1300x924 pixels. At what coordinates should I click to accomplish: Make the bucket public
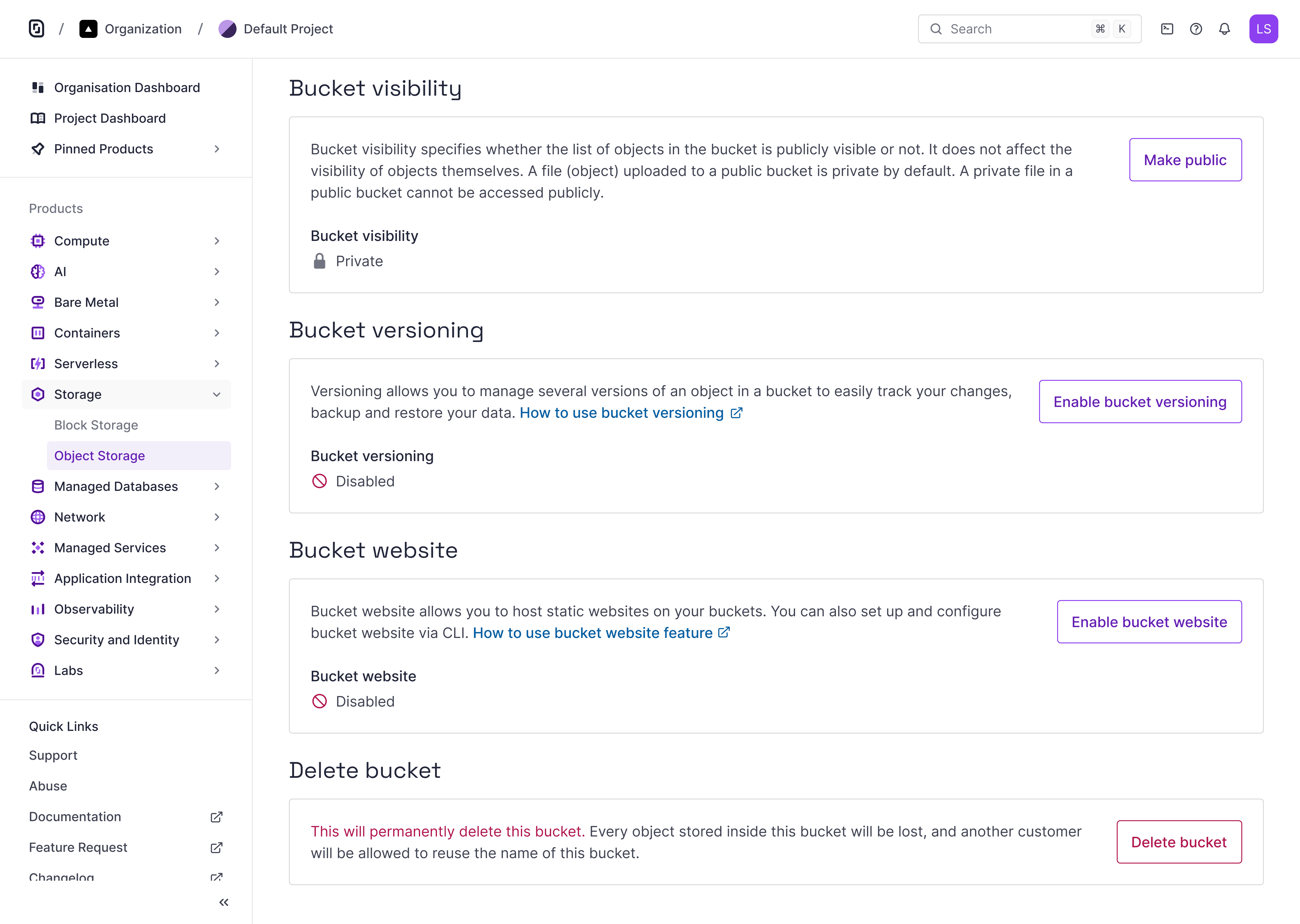click(x=1184, y=160)
